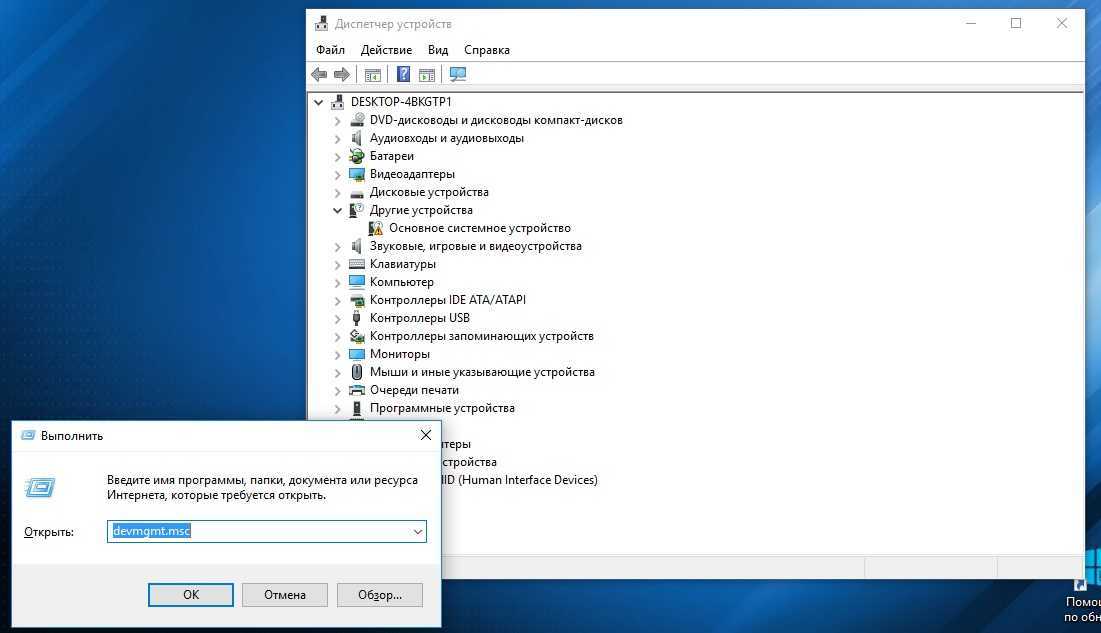1101x633 pixels.
Task: Expand the Видеоадаптеры category
Action: tap(338, 174)
